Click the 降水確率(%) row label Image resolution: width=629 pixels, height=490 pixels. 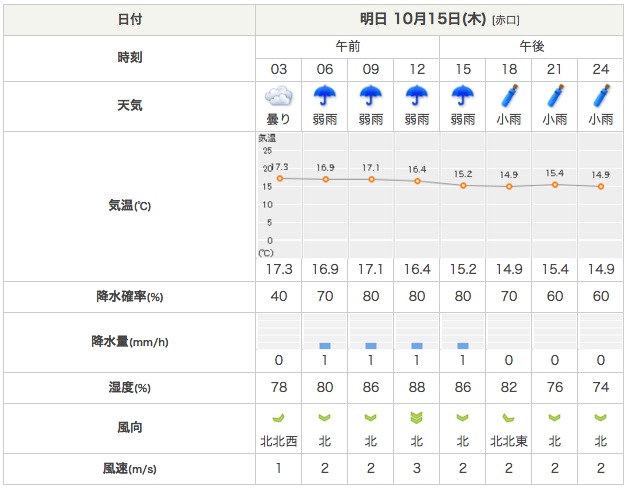click(x=129, y=297)
